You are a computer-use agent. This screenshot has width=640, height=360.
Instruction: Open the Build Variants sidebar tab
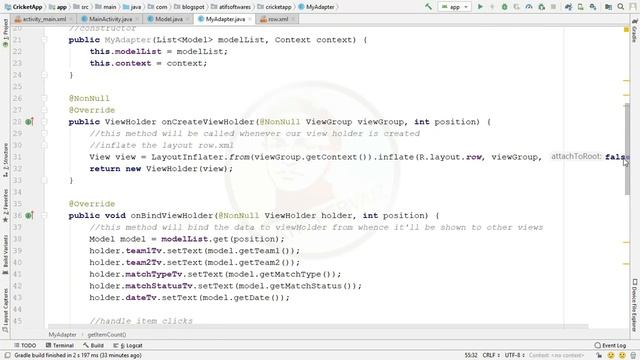pos(5,255)
